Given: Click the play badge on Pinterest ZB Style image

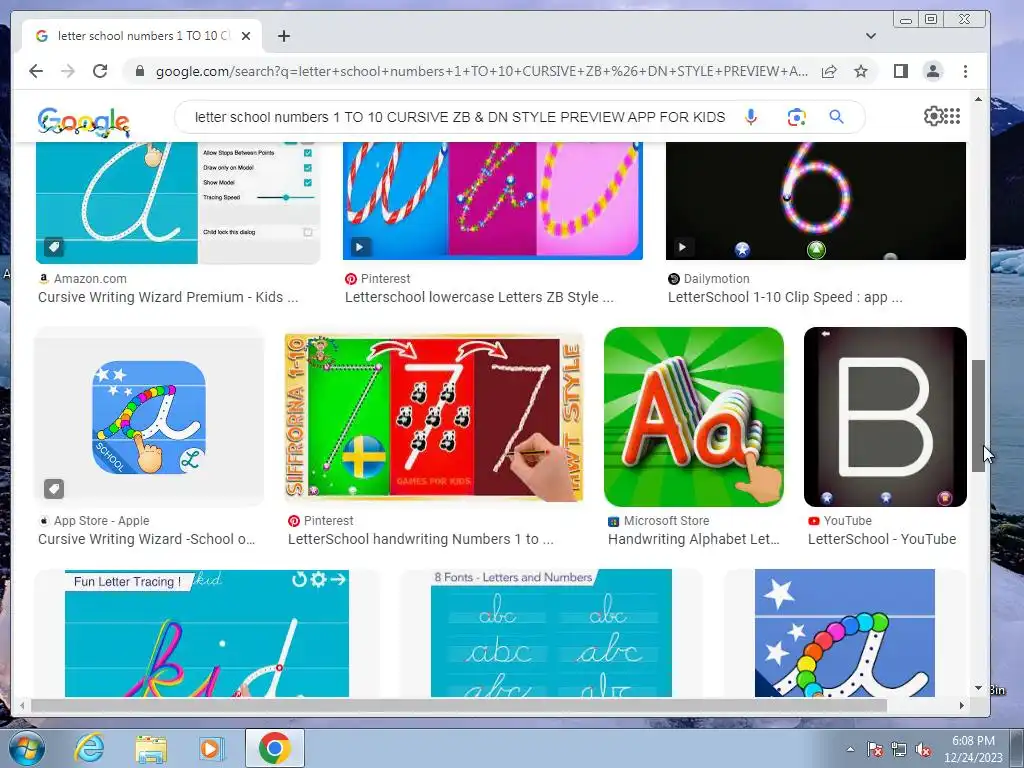Looking at the screenshot, I should point(359,248).
